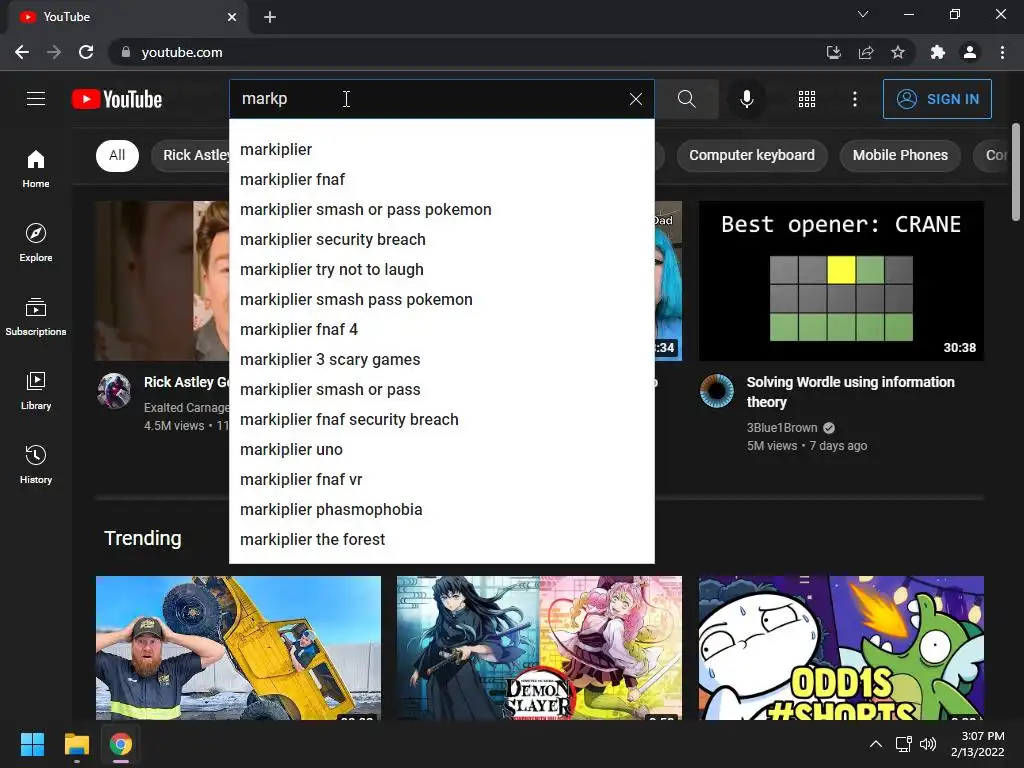Image resolution: width=1024 pixels, height=768 pixels.
Task: Open YouTube settings three-dot menu
Action: (x=855, y=99)
